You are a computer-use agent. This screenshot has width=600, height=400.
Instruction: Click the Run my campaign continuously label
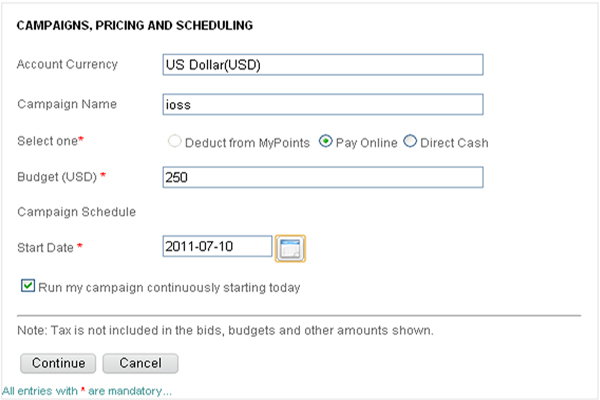click(169, 287)
